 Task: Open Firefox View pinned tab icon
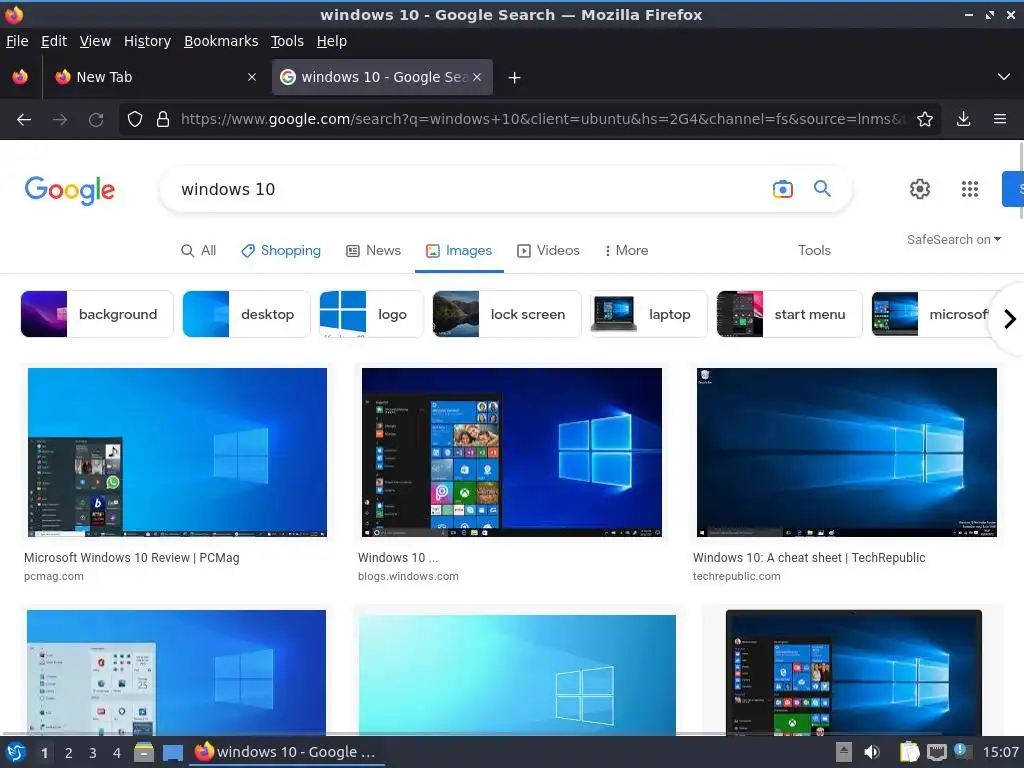pos(20,77)
